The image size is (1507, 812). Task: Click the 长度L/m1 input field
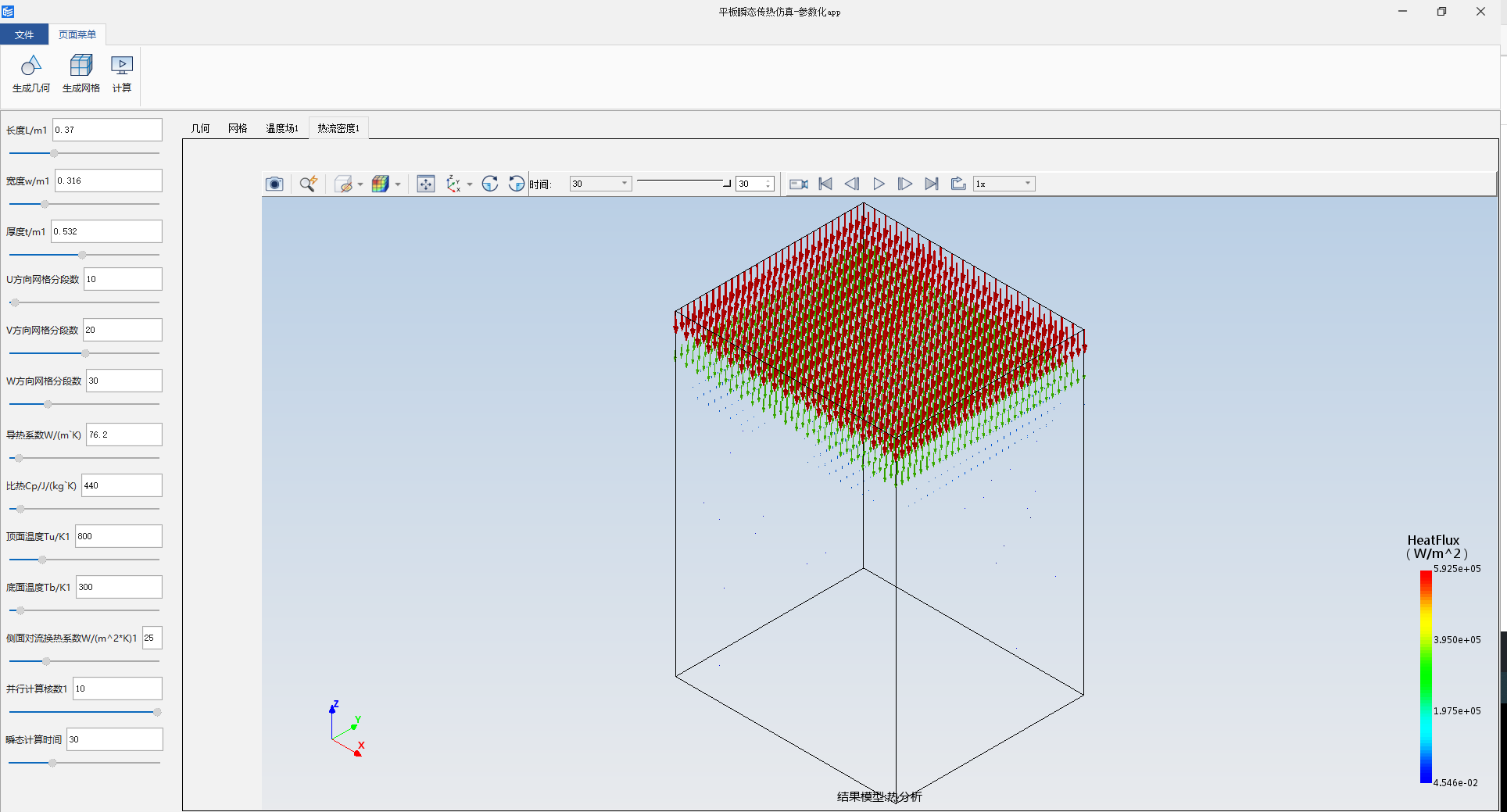(x=107, y=130)
